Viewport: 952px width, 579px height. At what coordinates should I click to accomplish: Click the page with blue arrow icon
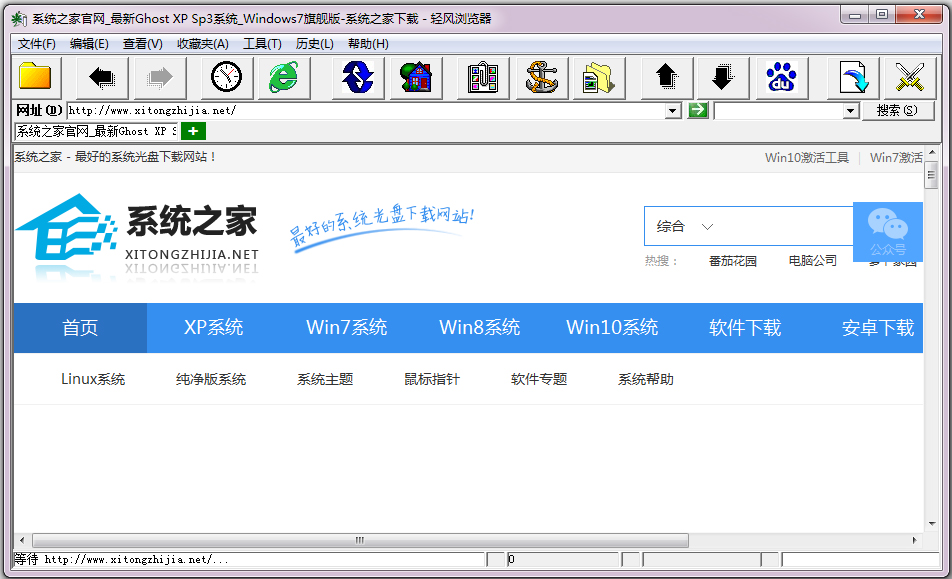click(853, 78)
